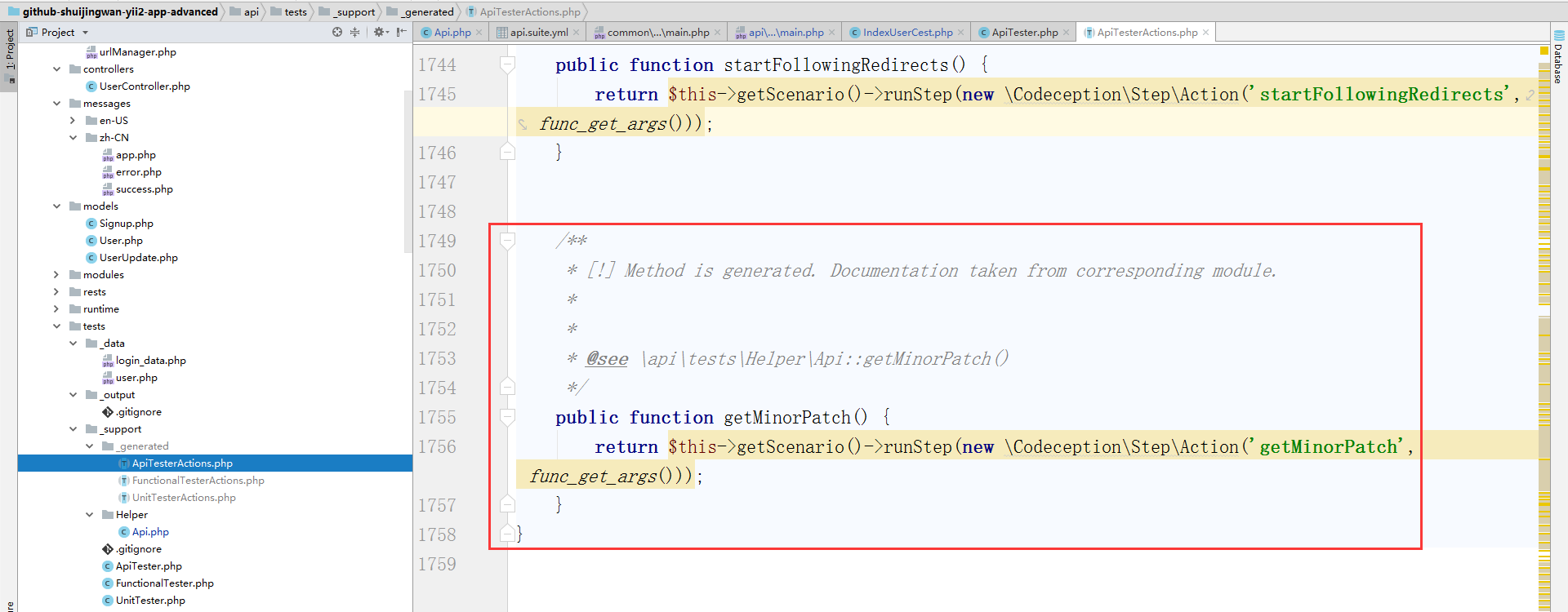Viewport: 1568px width, 612px height.
Task: Close the ApiTesterActions.php tab
Action: 1205,33
